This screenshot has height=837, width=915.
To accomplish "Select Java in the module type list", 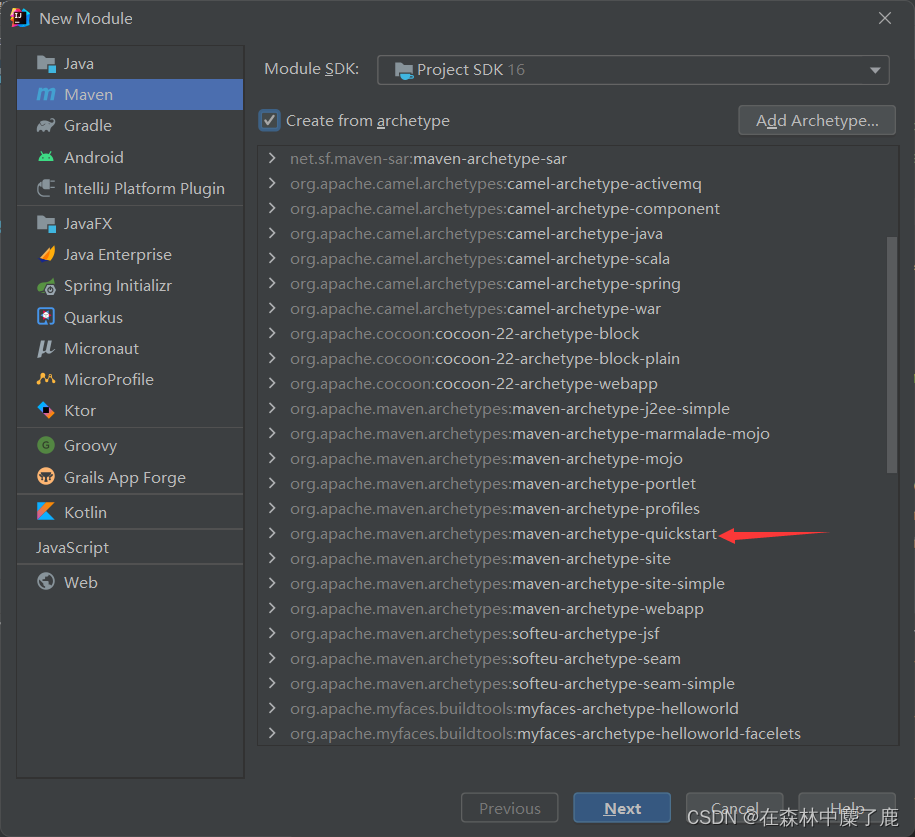I will pos(130,63).
